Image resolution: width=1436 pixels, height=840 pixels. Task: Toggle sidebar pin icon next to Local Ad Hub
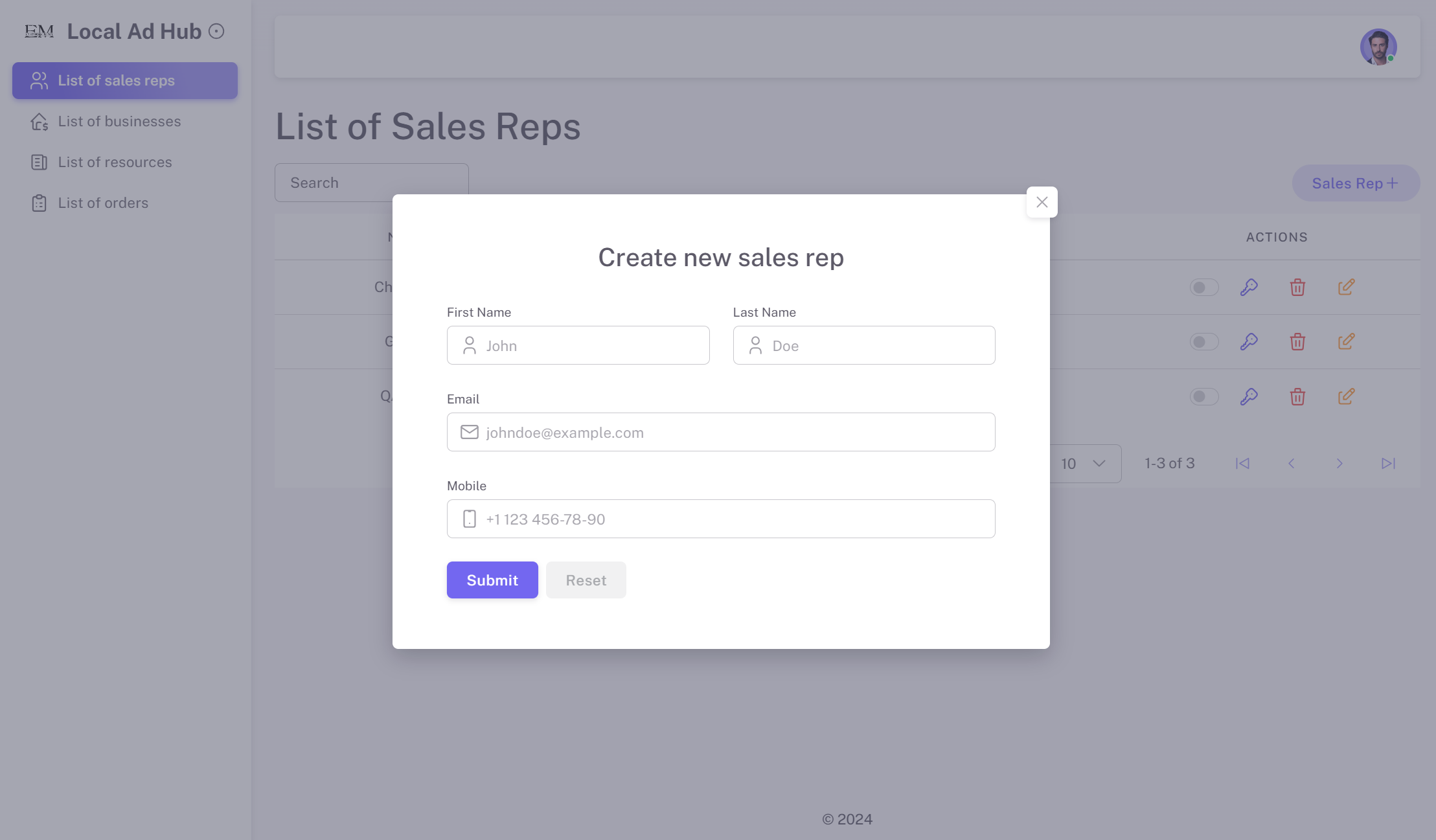(216, 31)
